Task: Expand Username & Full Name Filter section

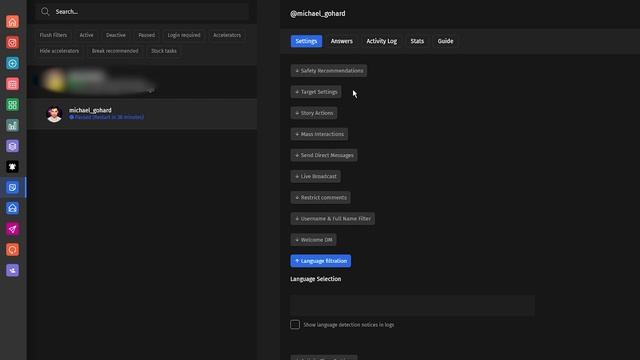Action: point(333,219)
